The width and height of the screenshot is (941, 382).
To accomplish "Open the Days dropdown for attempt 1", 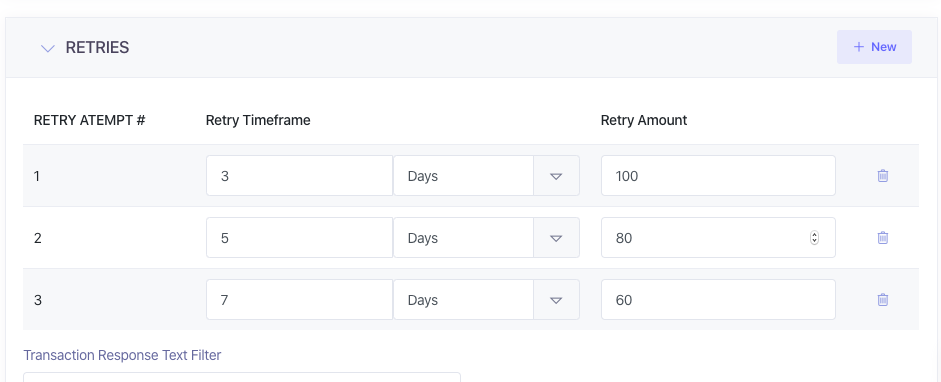I will click(486, 176).
